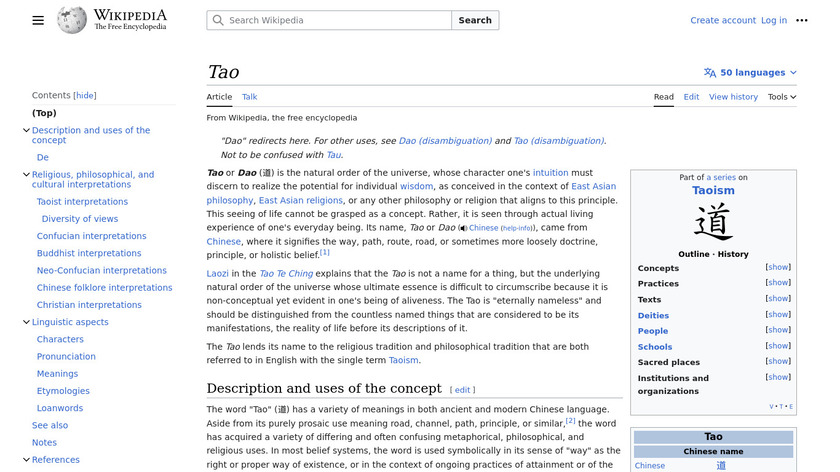Open the 50 languages dropdown
840x472 pixels.
751,73
